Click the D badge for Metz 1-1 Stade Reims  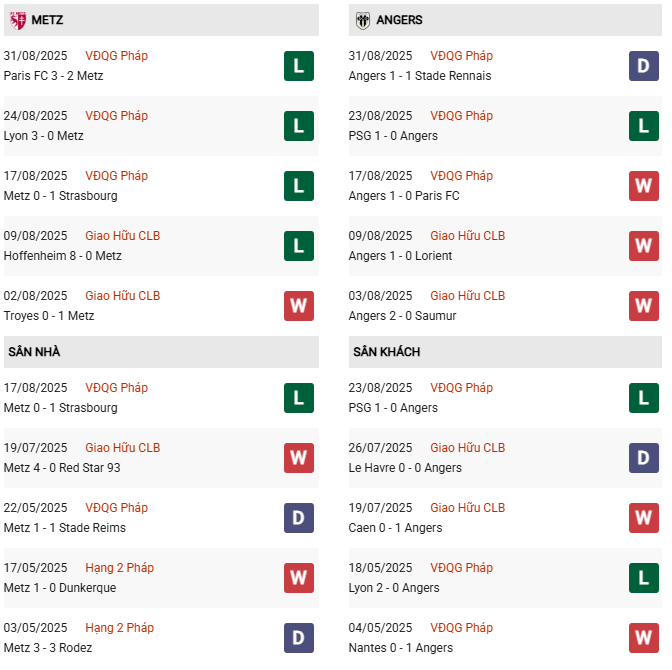(x=298, y=518)
